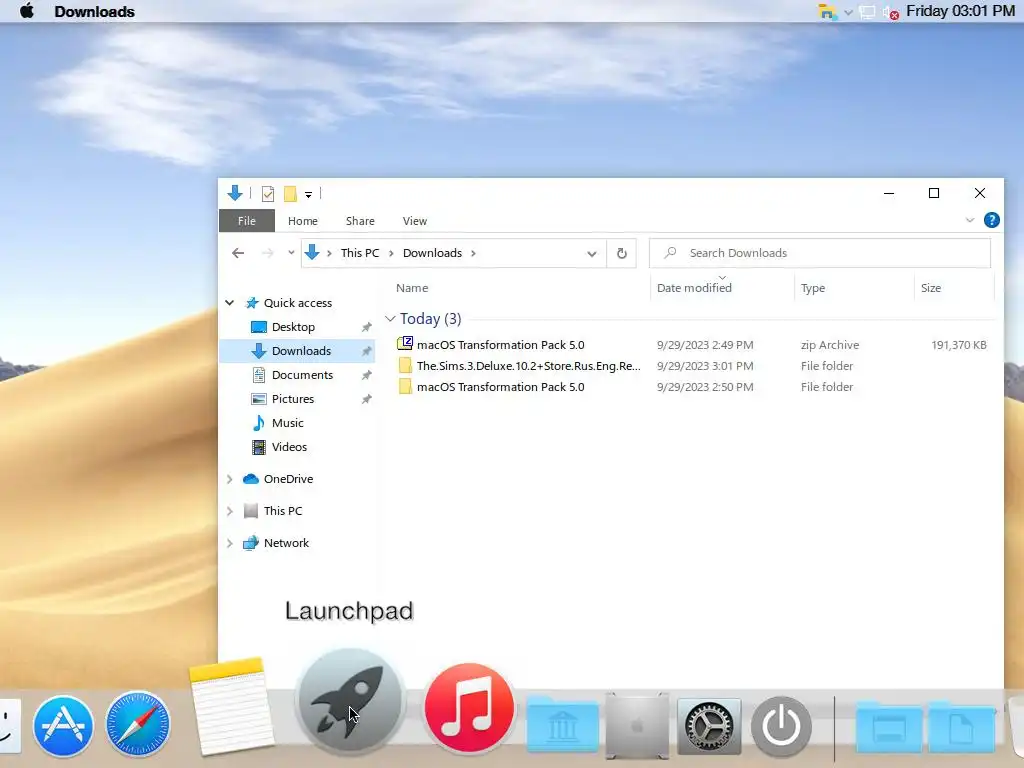Open the Share ribbon tab
The width and height of the screenshot is (1024, 768).
click(360, 221)
